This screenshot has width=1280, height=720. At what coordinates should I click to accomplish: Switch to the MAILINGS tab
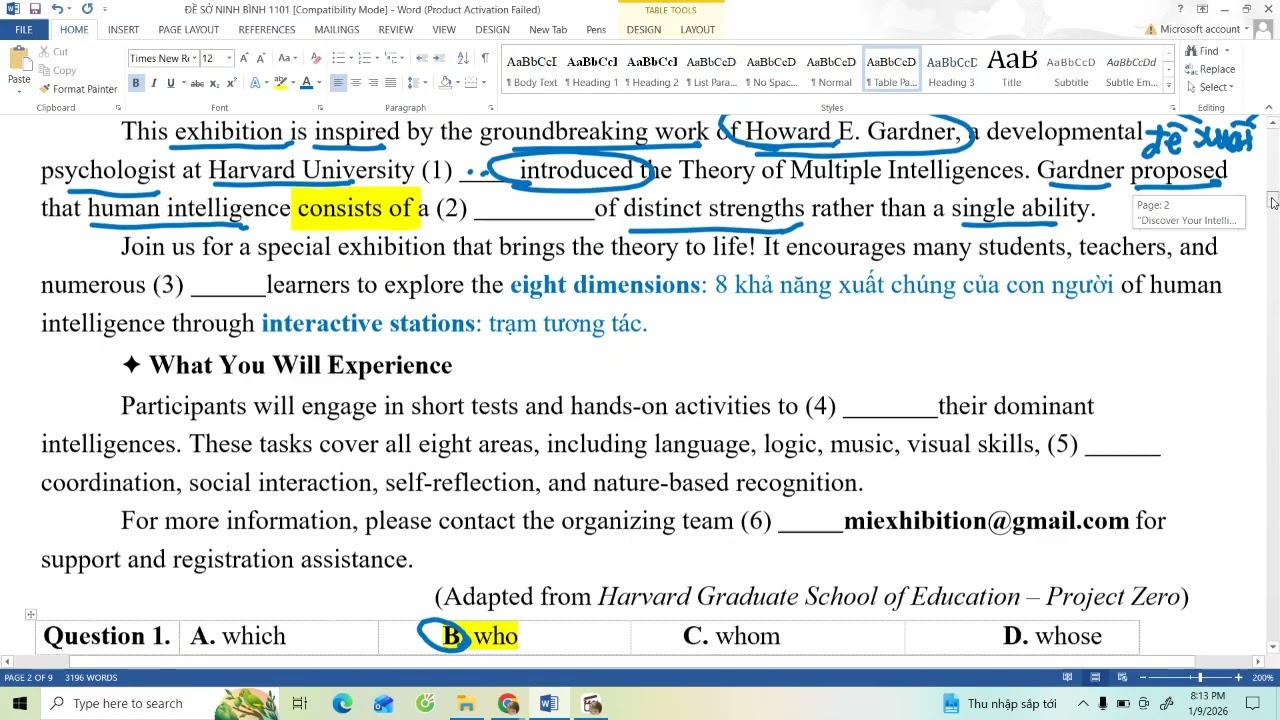[x=337, y=30]
